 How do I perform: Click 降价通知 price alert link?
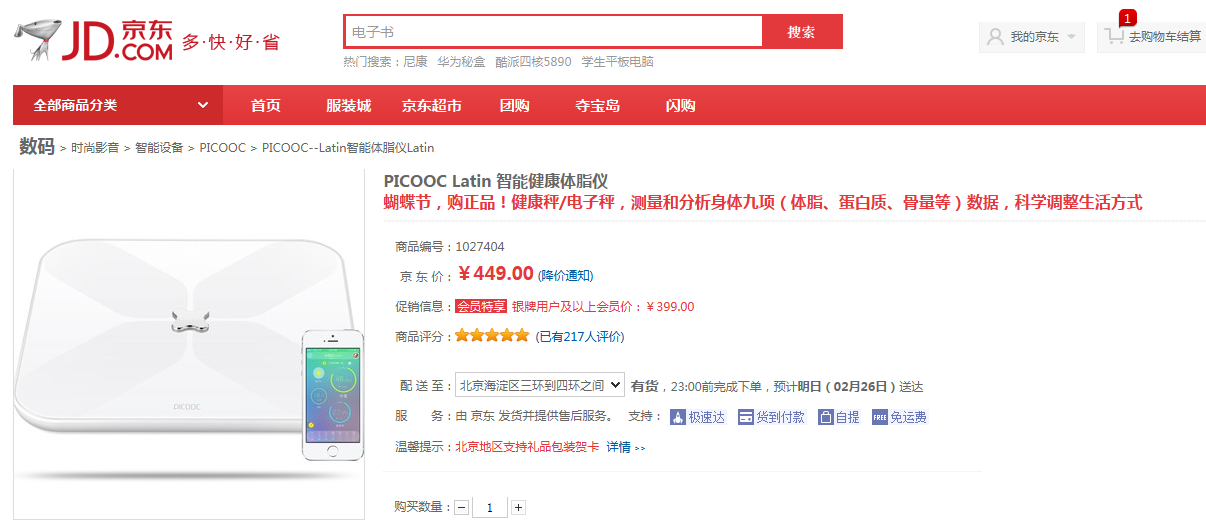point(566,275)
